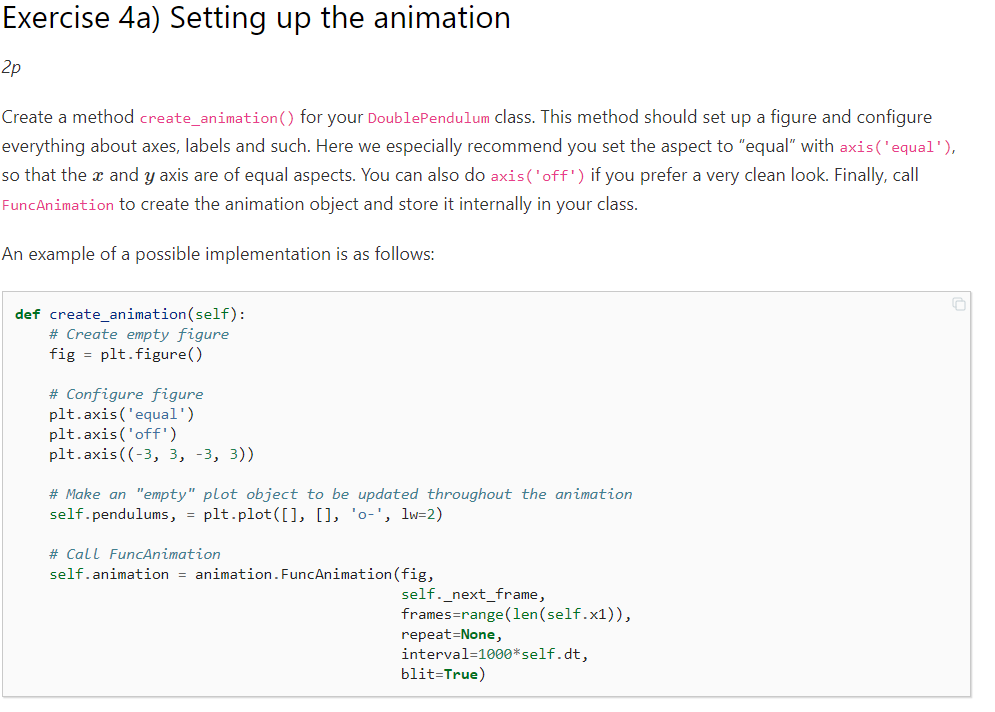The image size is (995, 712).
Task: Select the repeat=None argument line
Action: tap(450, 633)
